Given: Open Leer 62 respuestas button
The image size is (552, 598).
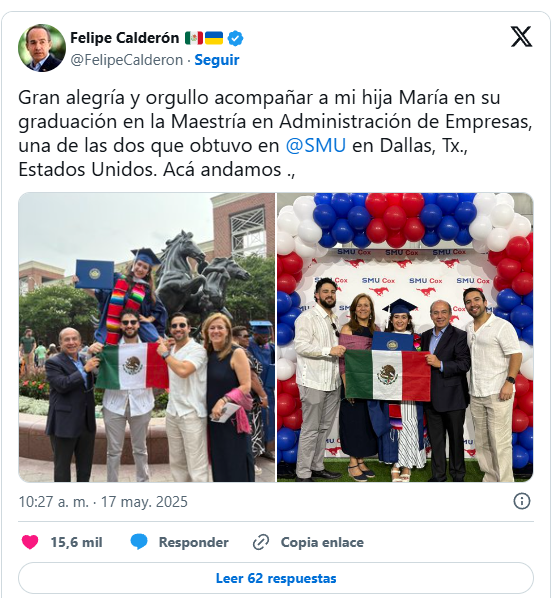Looking at the screenshot, I should (276, 578).
